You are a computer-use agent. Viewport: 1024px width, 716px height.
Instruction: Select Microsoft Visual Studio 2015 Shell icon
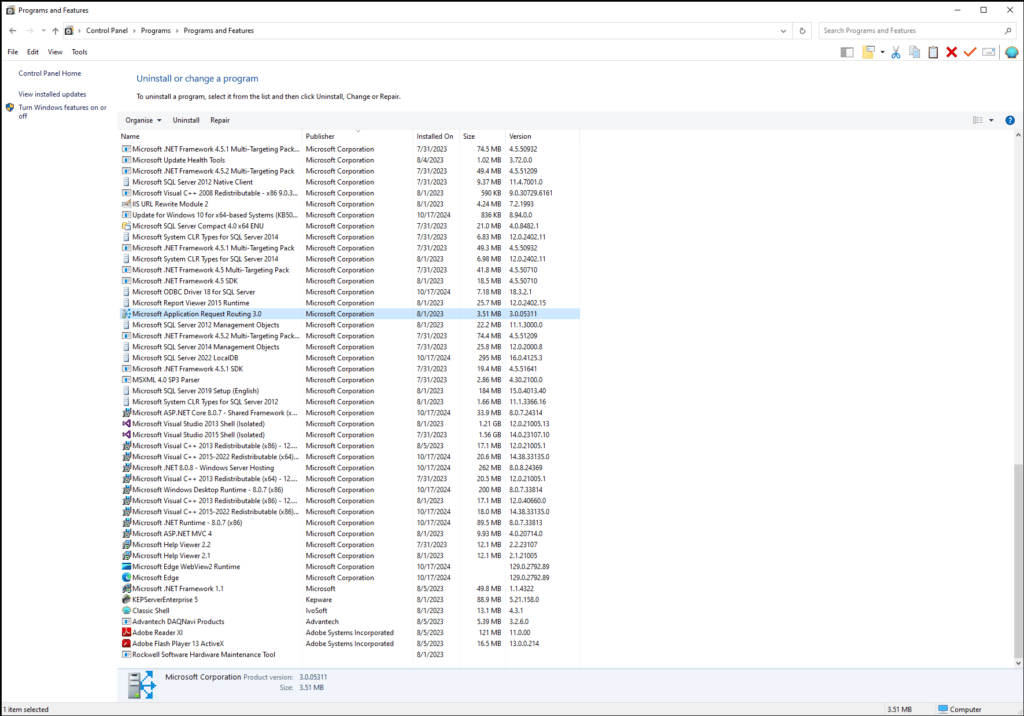[127, 434]
